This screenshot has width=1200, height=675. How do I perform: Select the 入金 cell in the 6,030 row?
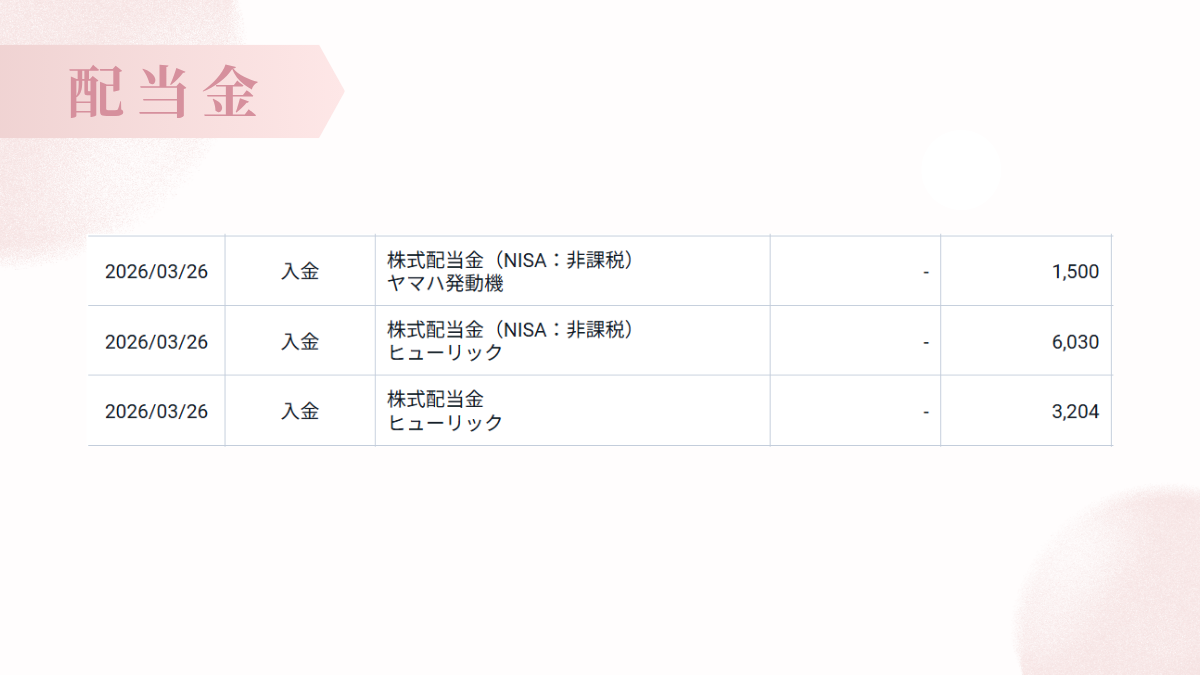(300, 342)
